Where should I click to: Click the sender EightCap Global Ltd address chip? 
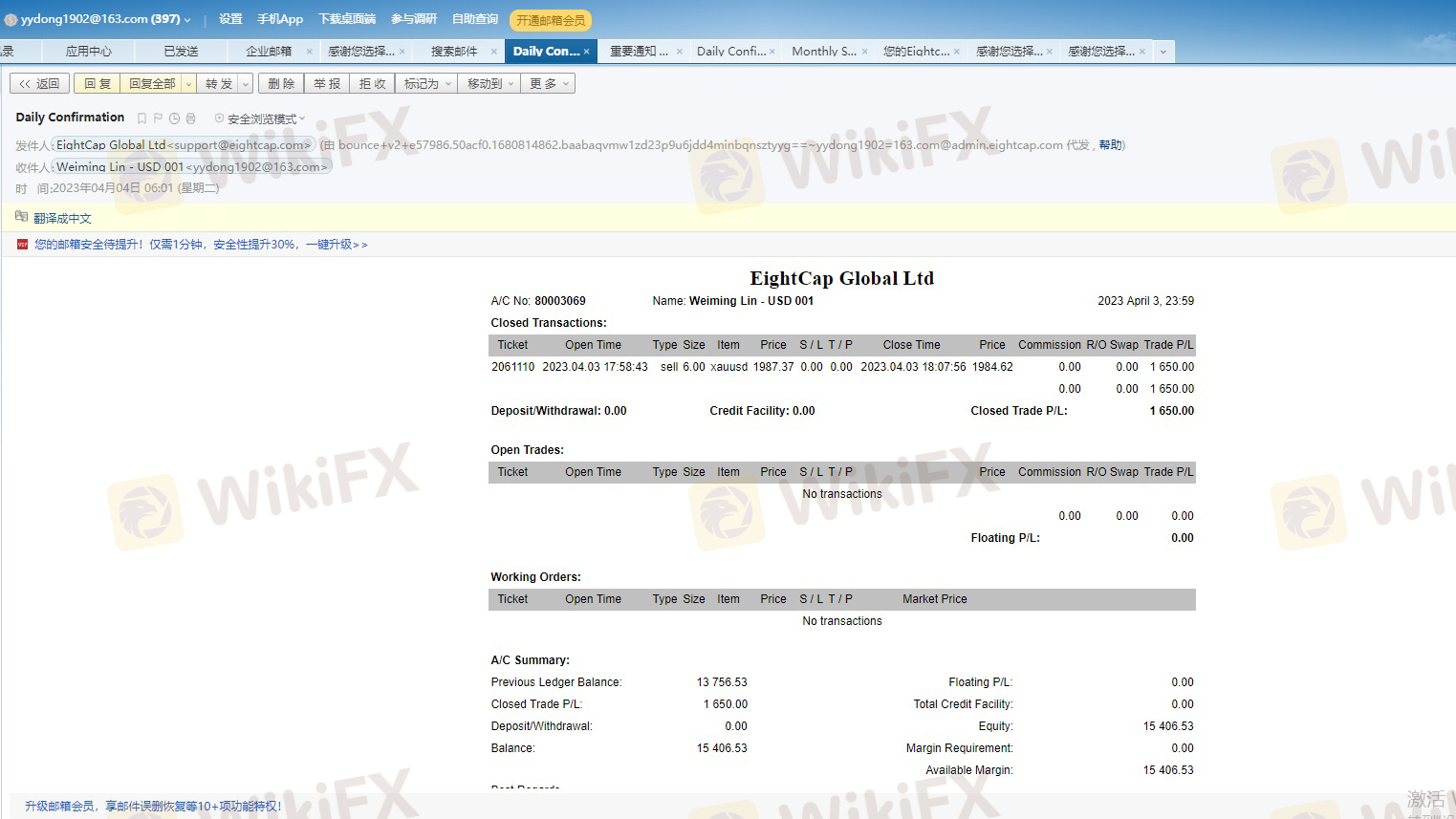184,145
